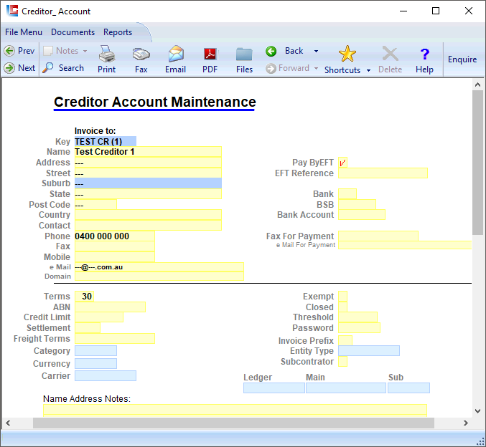
Task: Open Help question mark icon
Action: tap(424, 54)
